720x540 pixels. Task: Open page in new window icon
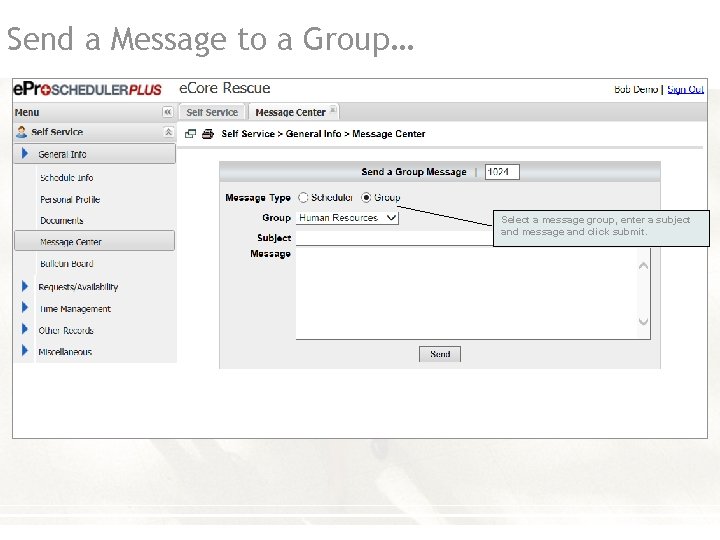(190, 134)
